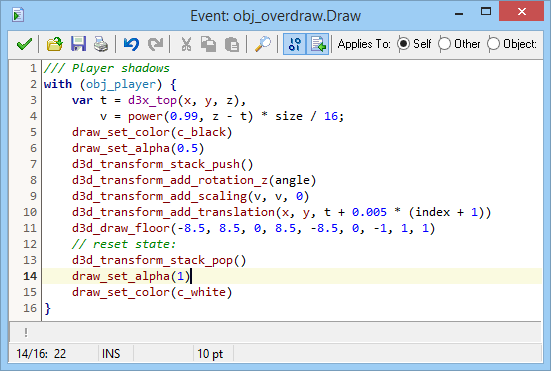
Task: Minimize the Event window
Action: [x=459, y=13]
